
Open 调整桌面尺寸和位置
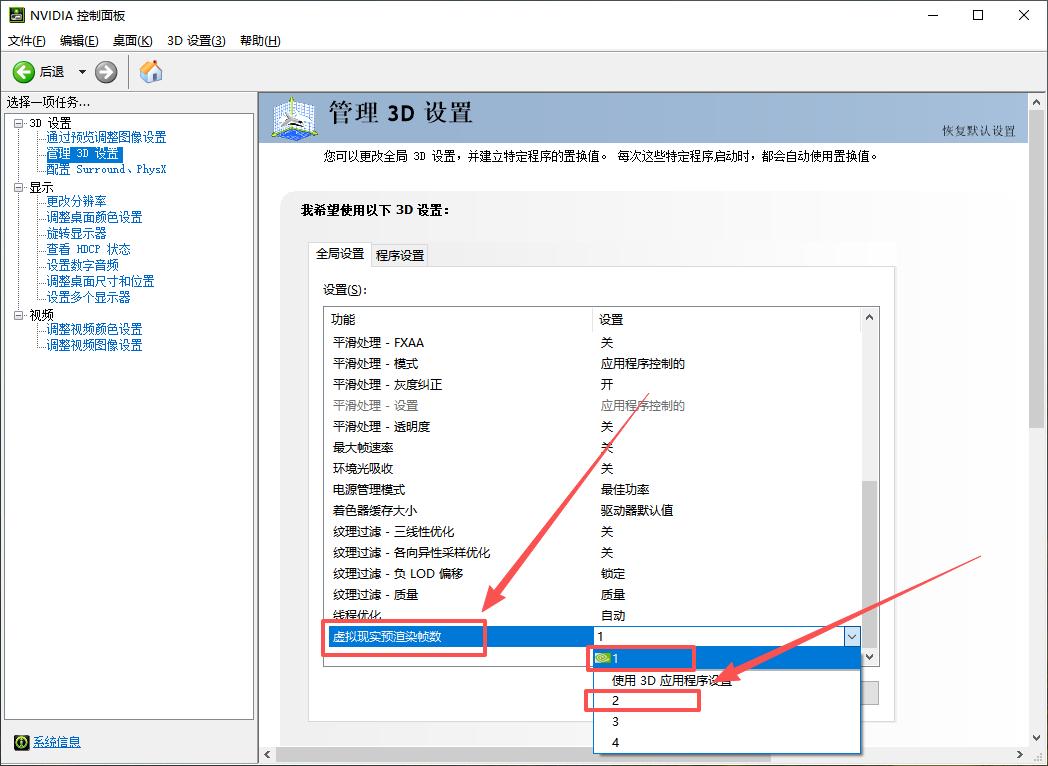click(100, 281)
